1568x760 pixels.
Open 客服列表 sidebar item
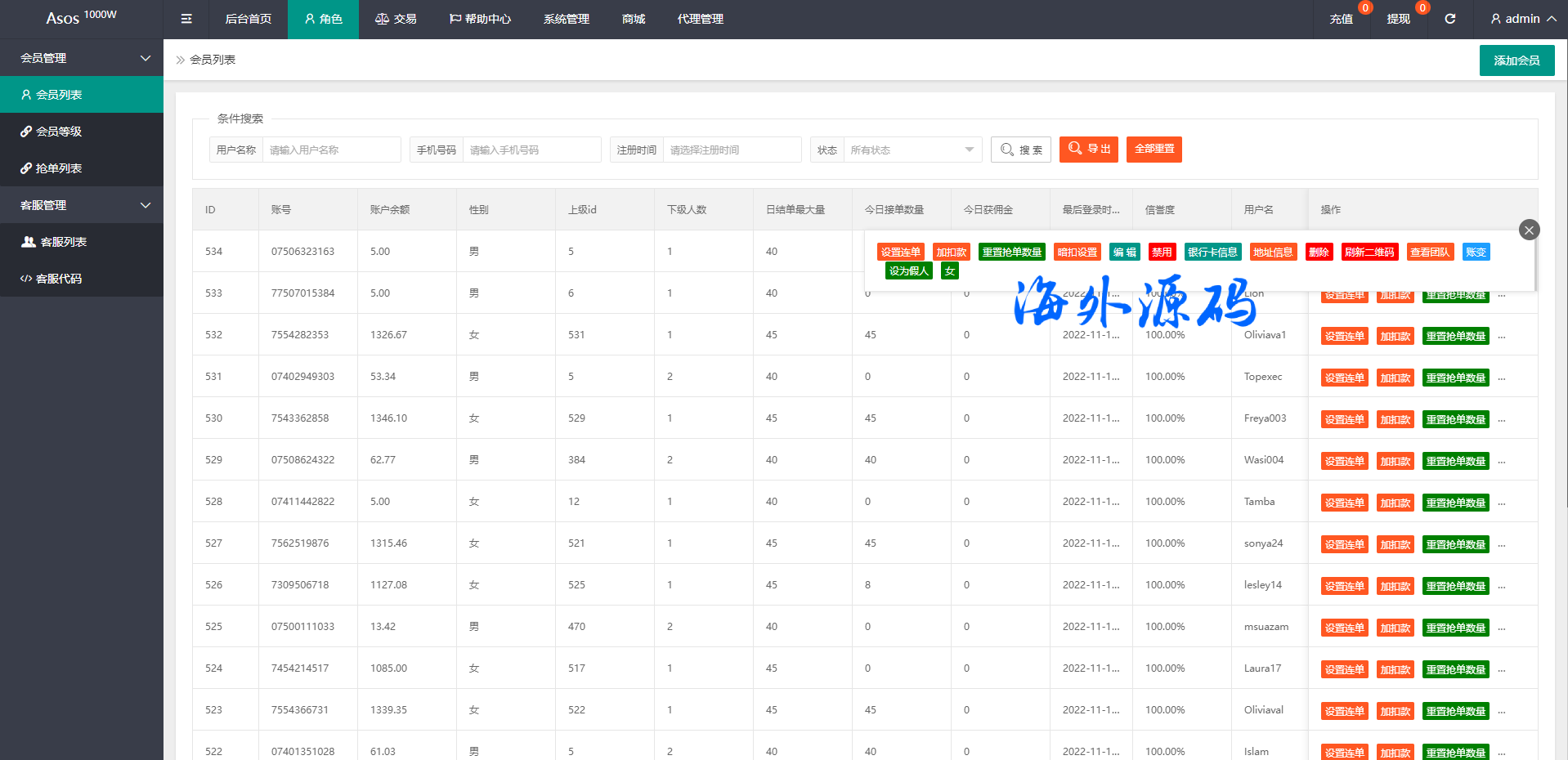(82, 242)
